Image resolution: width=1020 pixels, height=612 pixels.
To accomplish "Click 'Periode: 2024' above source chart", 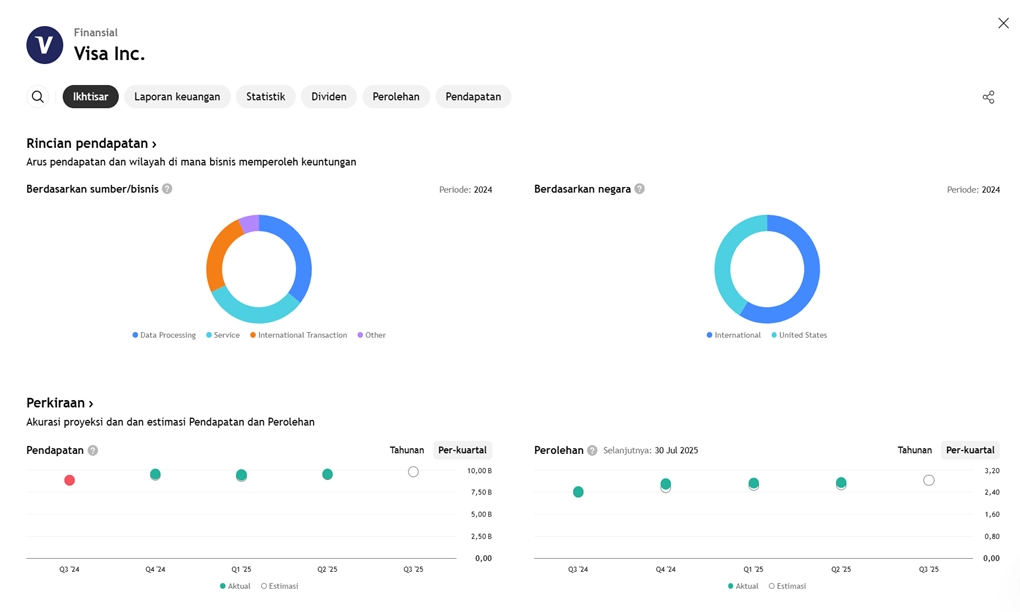I will 466,190.
